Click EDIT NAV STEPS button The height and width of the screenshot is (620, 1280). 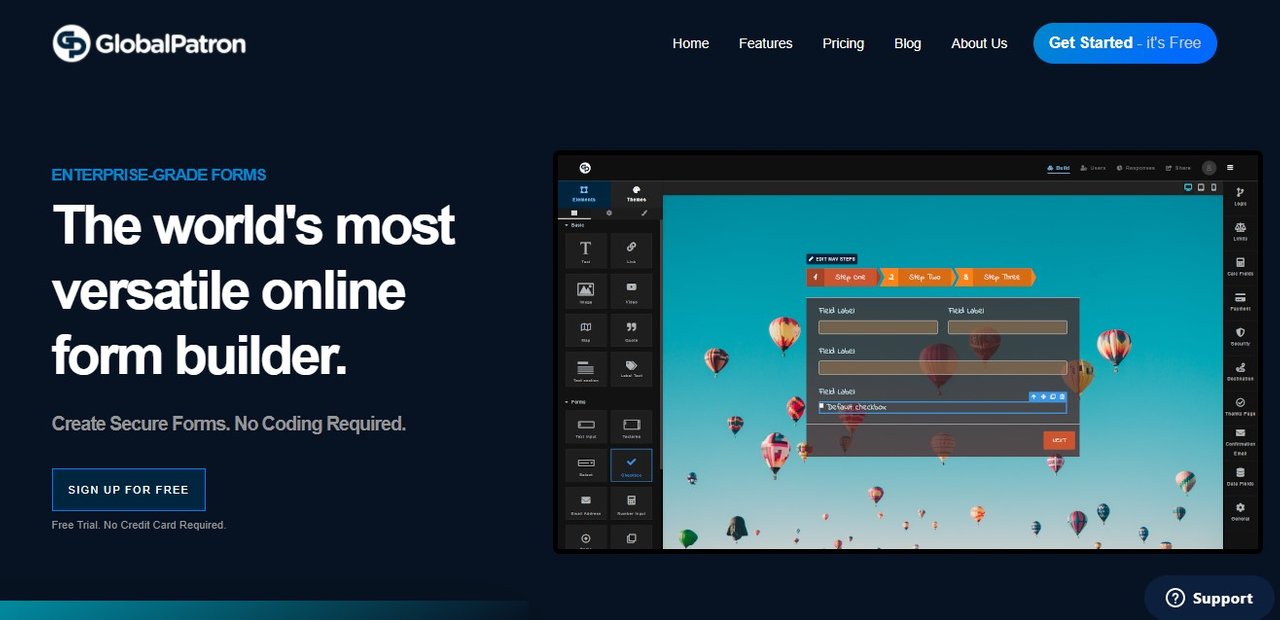point(831,259)
